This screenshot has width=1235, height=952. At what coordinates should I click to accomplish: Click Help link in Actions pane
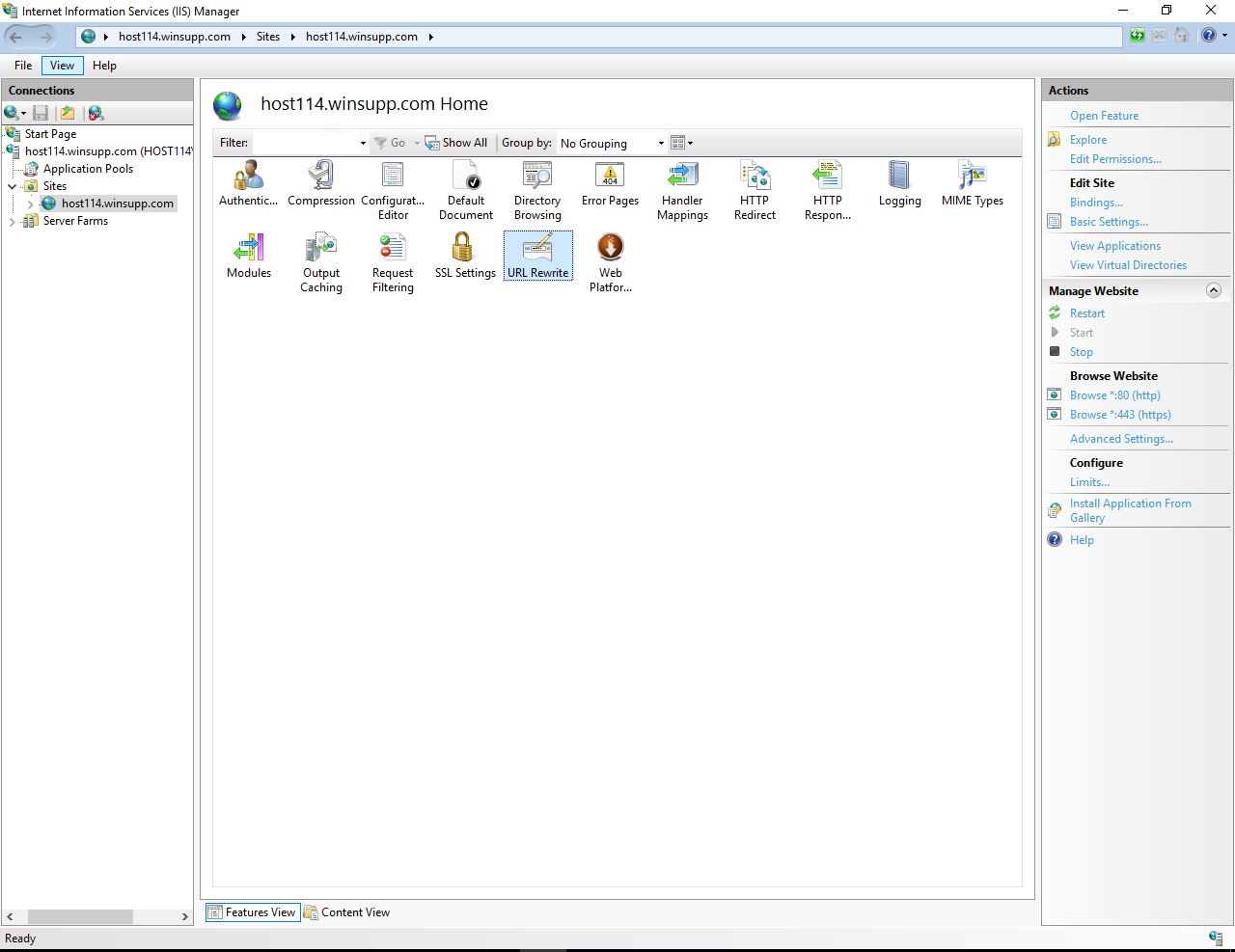coord(1082,540)
